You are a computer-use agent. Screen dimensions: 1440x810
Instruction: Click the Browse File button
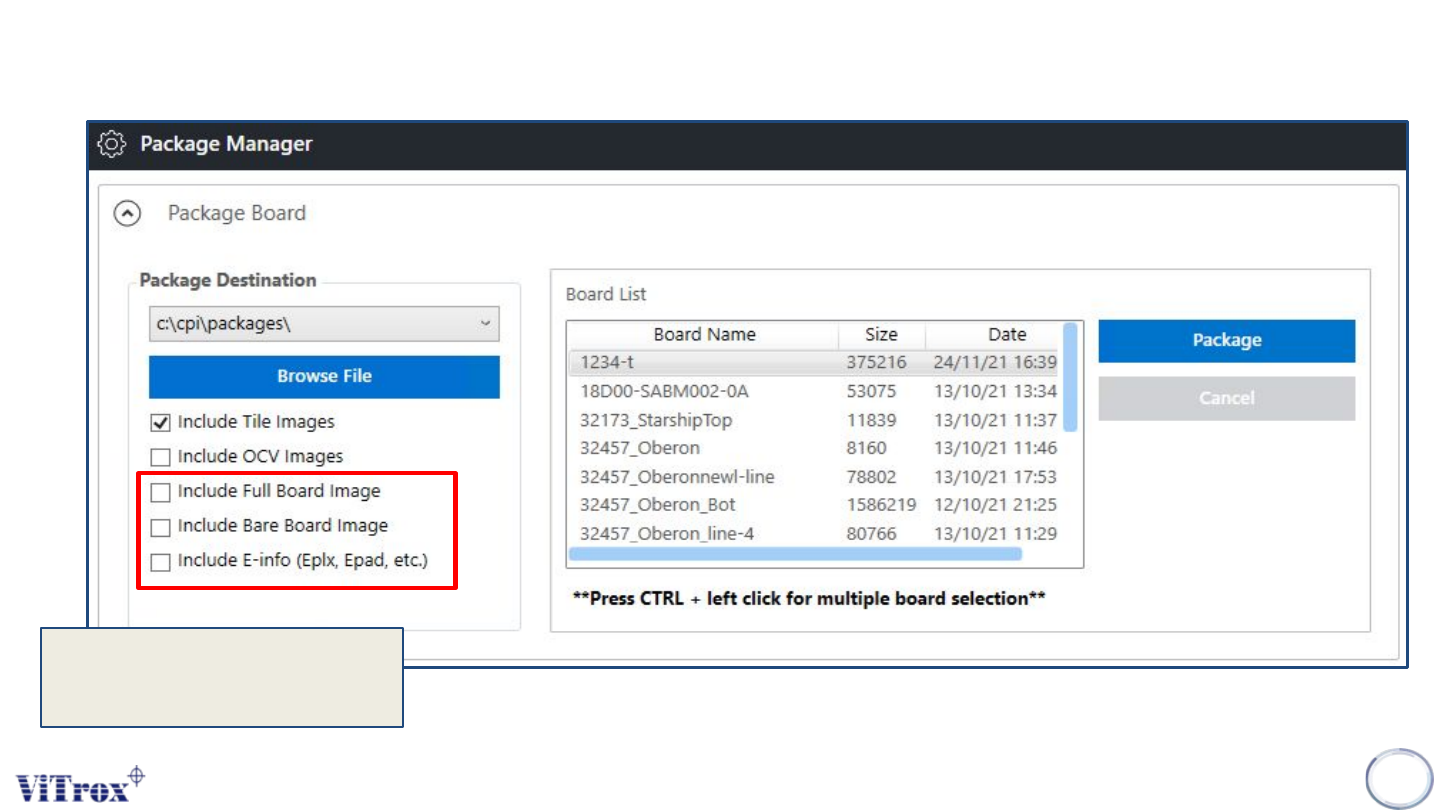pyautogui.click(x=324, y=377)
